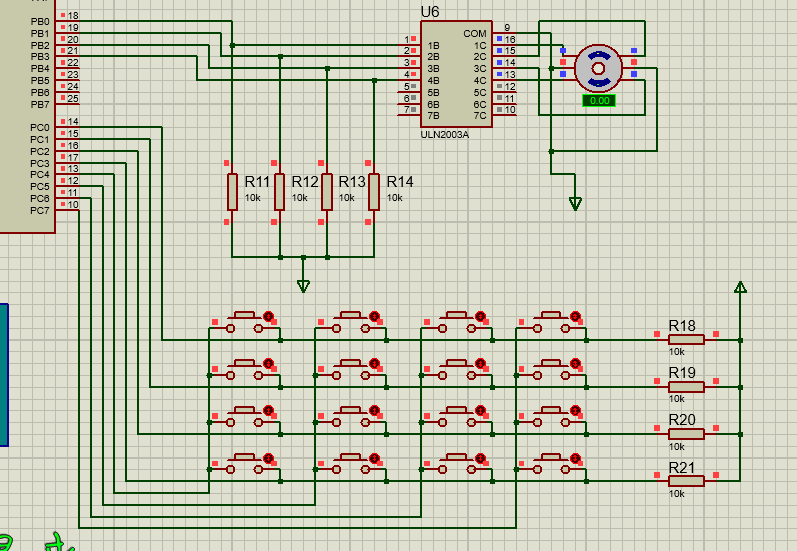Click the R21 reference label
This screenshot has width=797, height=551.
[682, 467]
